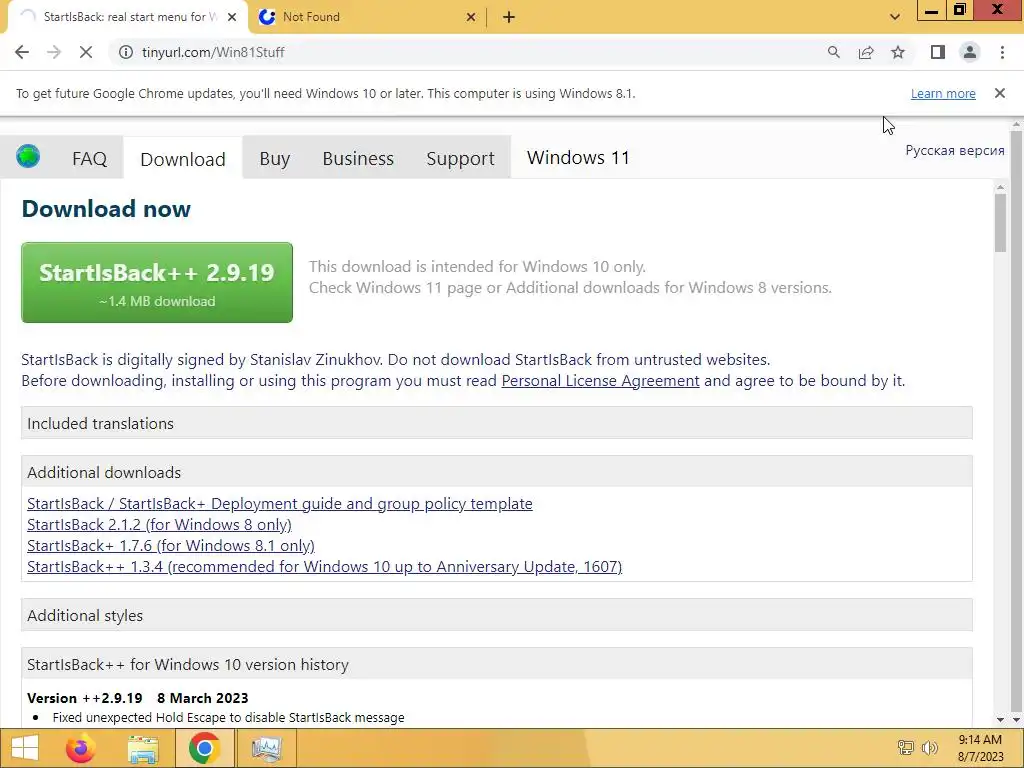1024x768 pixels.
Task: Switch to Русская версия language link
Action: tap(955, 150)
